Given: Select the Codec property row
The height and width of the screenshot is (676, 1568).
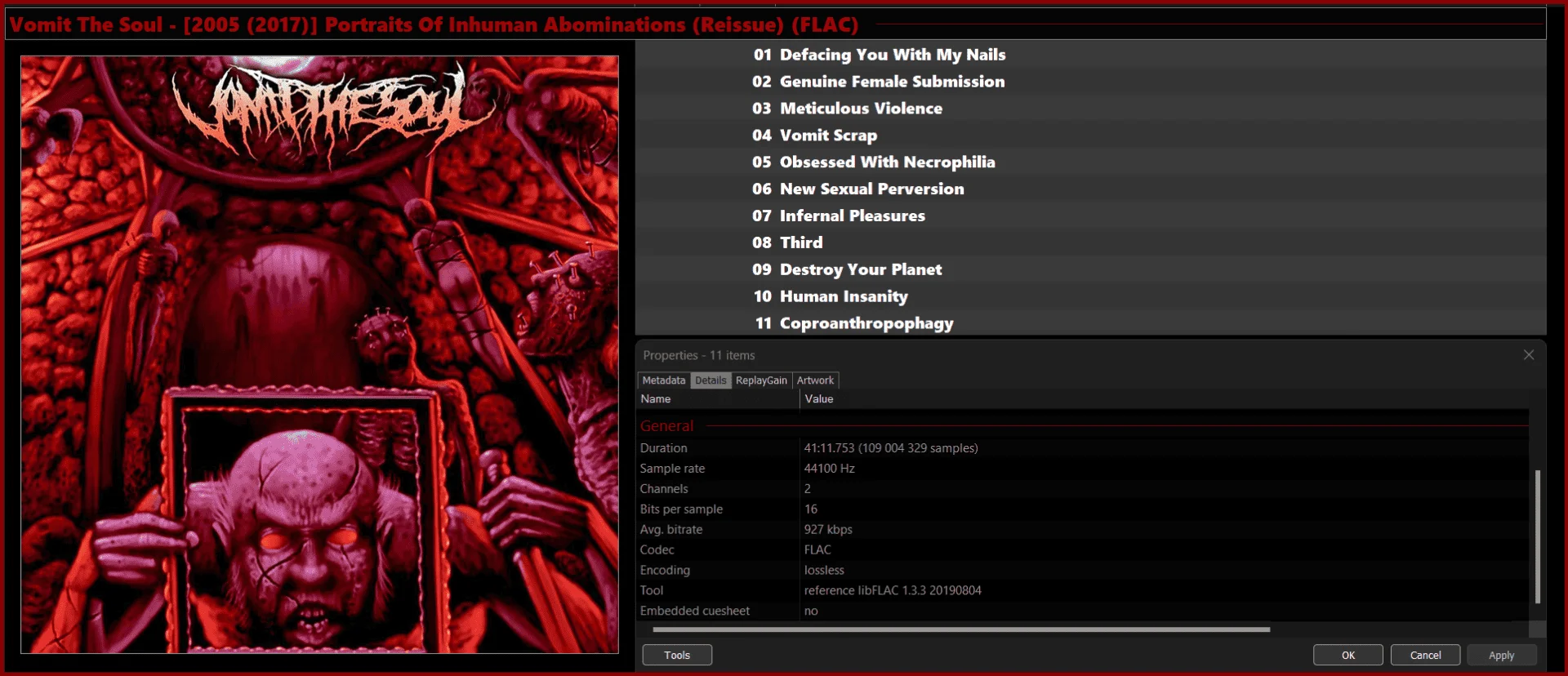Looking at the screenshot, I should (x=1083, y=550).
